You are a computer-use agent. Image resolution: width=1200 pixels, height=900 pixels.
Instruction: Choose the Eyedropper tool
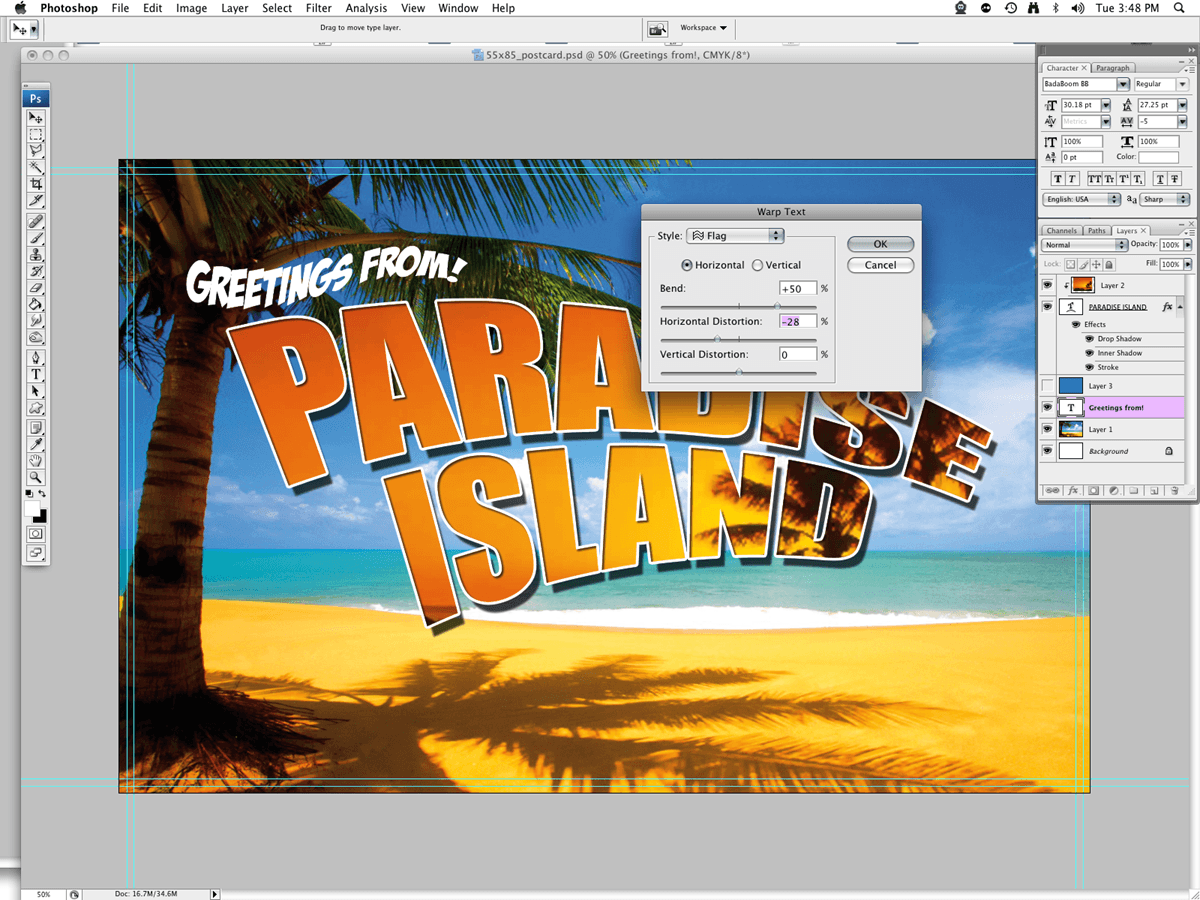tap(36, 443)
